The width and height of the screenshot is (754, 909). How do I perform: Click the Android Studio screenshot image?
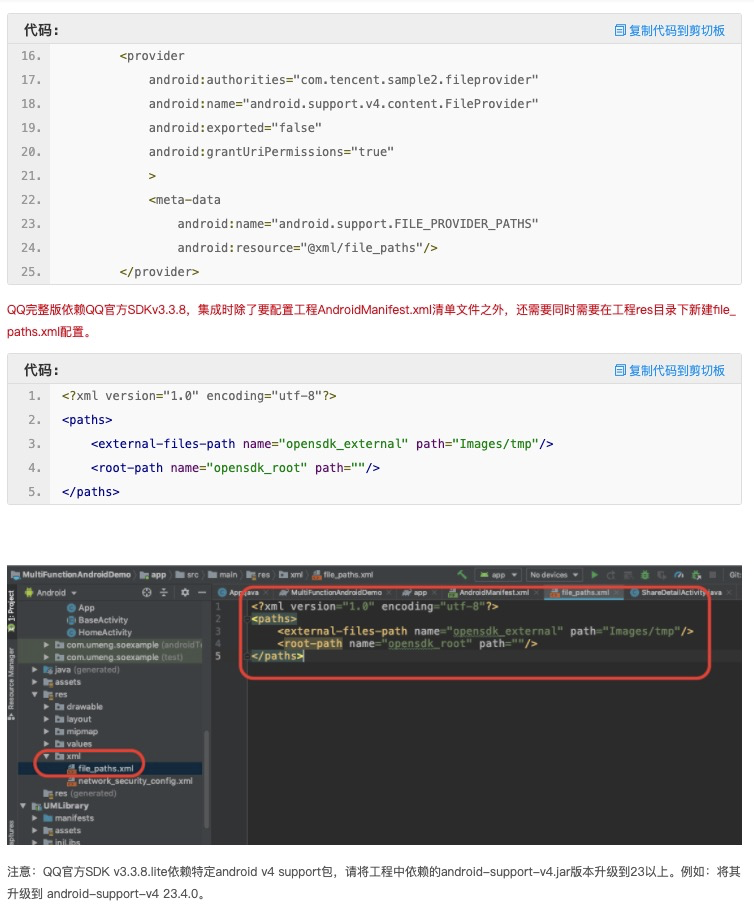click(x=374, y=705)
